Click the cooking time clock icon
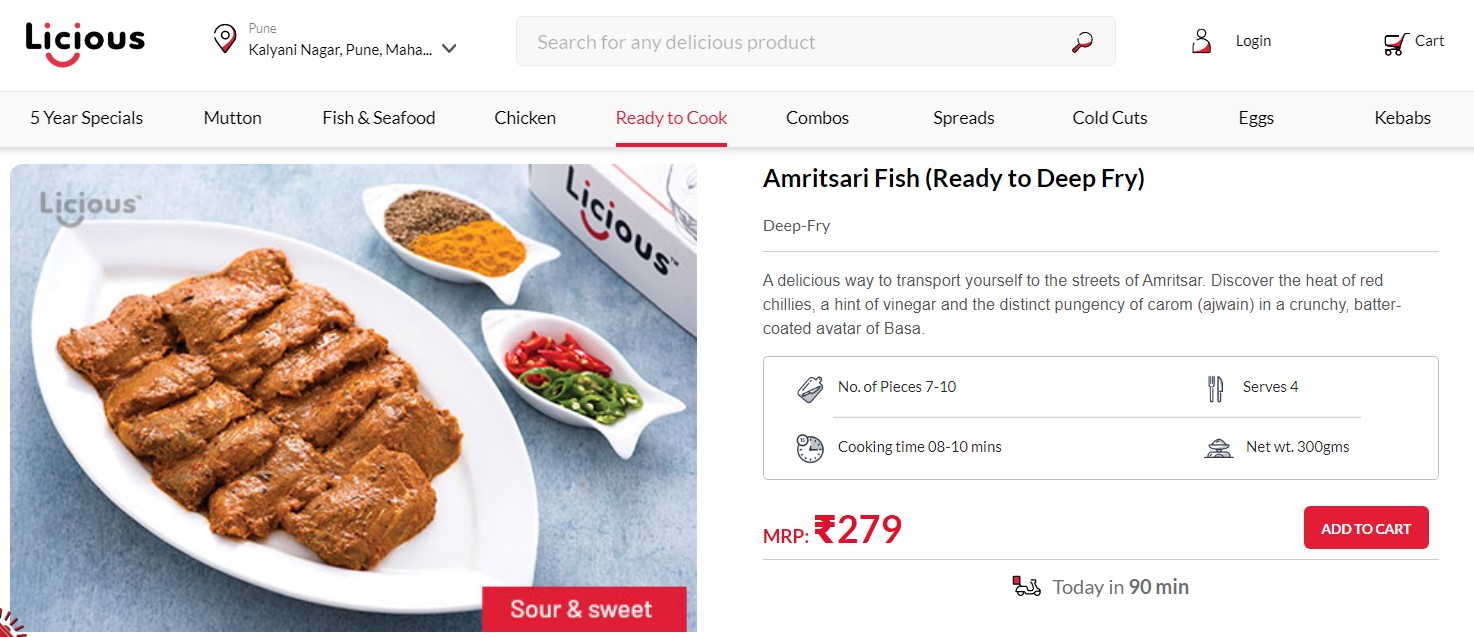 [810, 448]
